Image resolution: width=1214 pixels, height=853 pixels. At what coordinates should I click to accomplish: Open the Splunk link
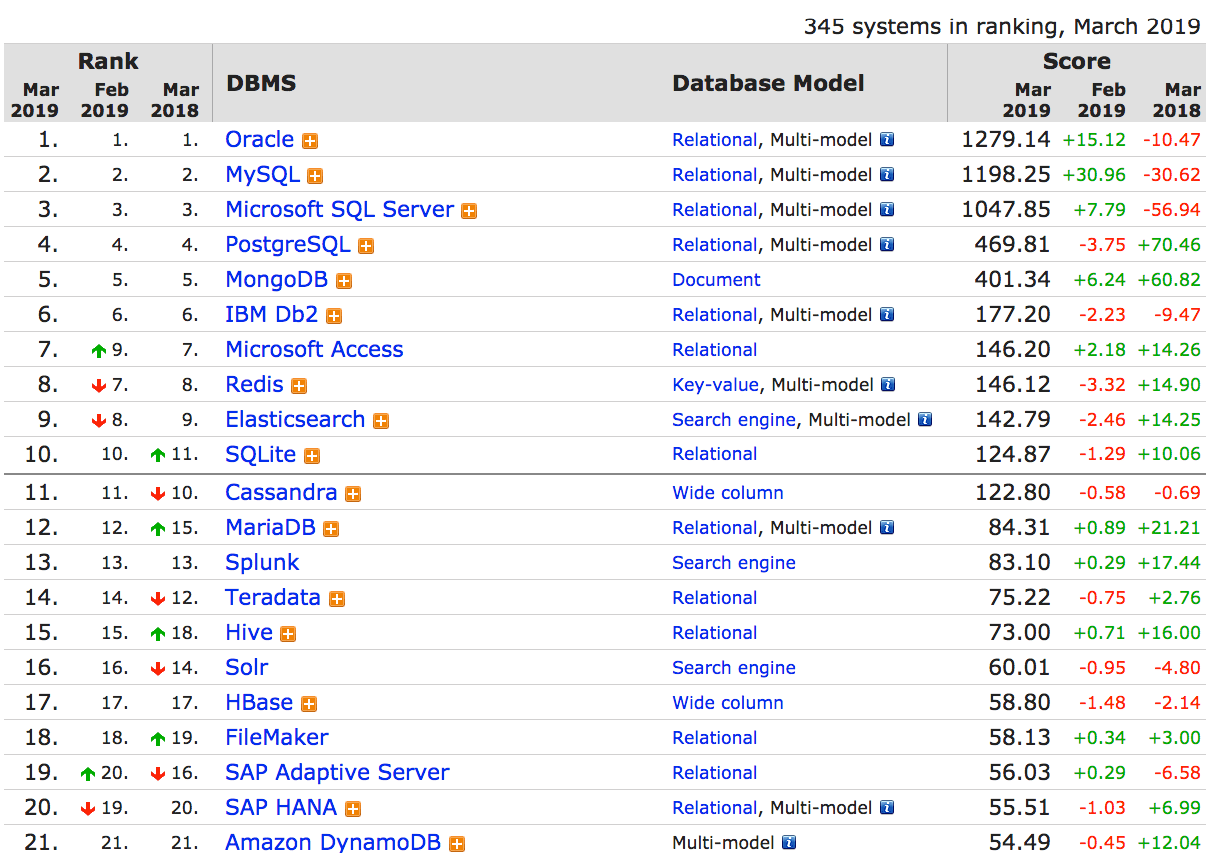(263, 562)
